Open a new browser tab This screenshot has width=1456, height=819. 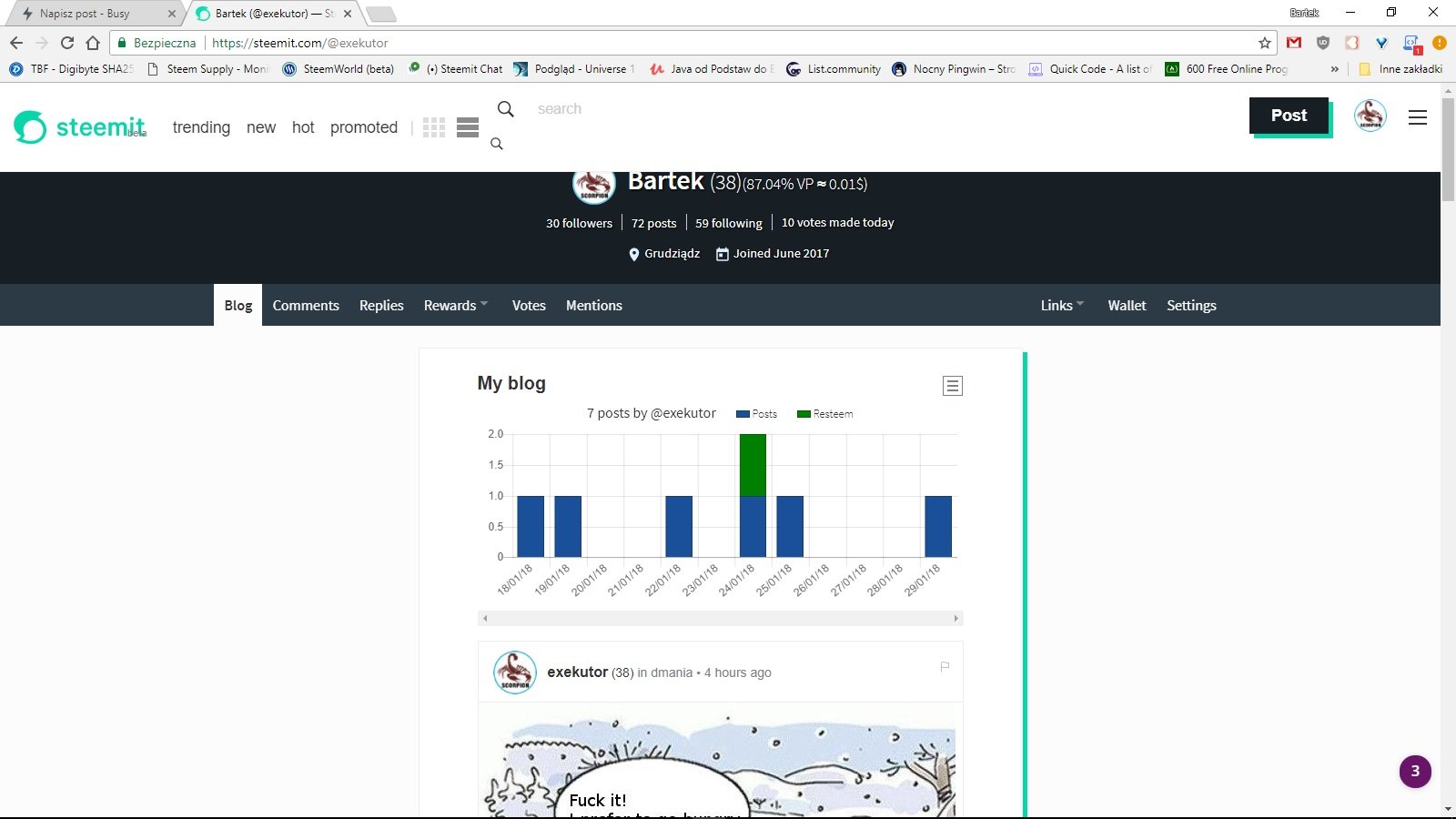[x=381, y=14]
